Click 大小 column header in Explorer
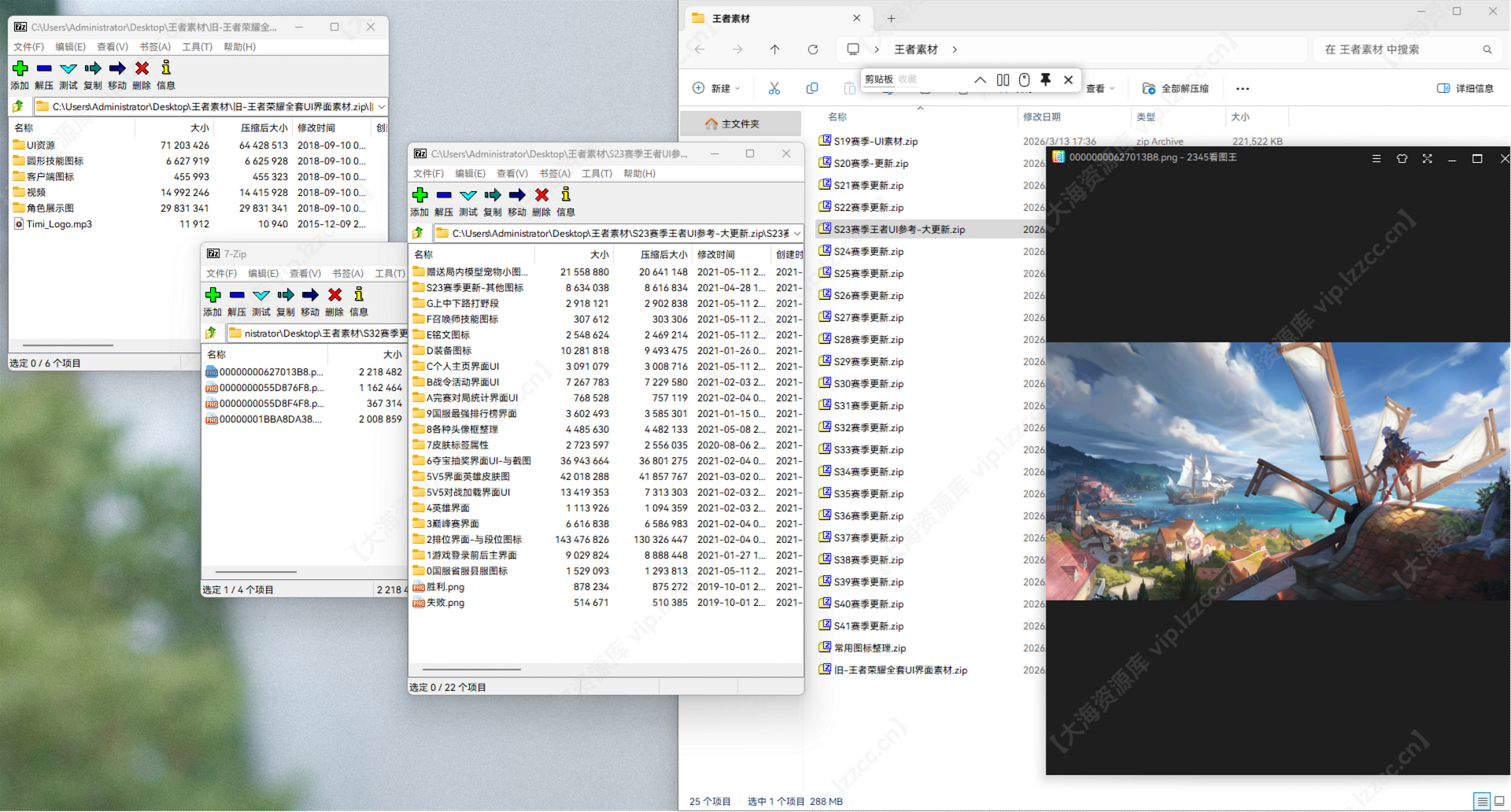The image size is (1511, 812). pos(1240,116)
